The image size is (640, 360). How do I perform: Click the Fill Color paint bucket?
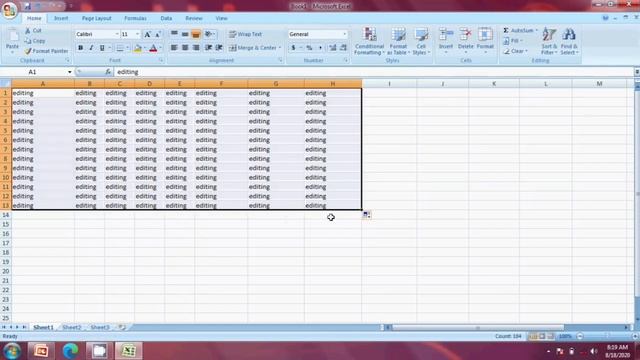[138, 48]
